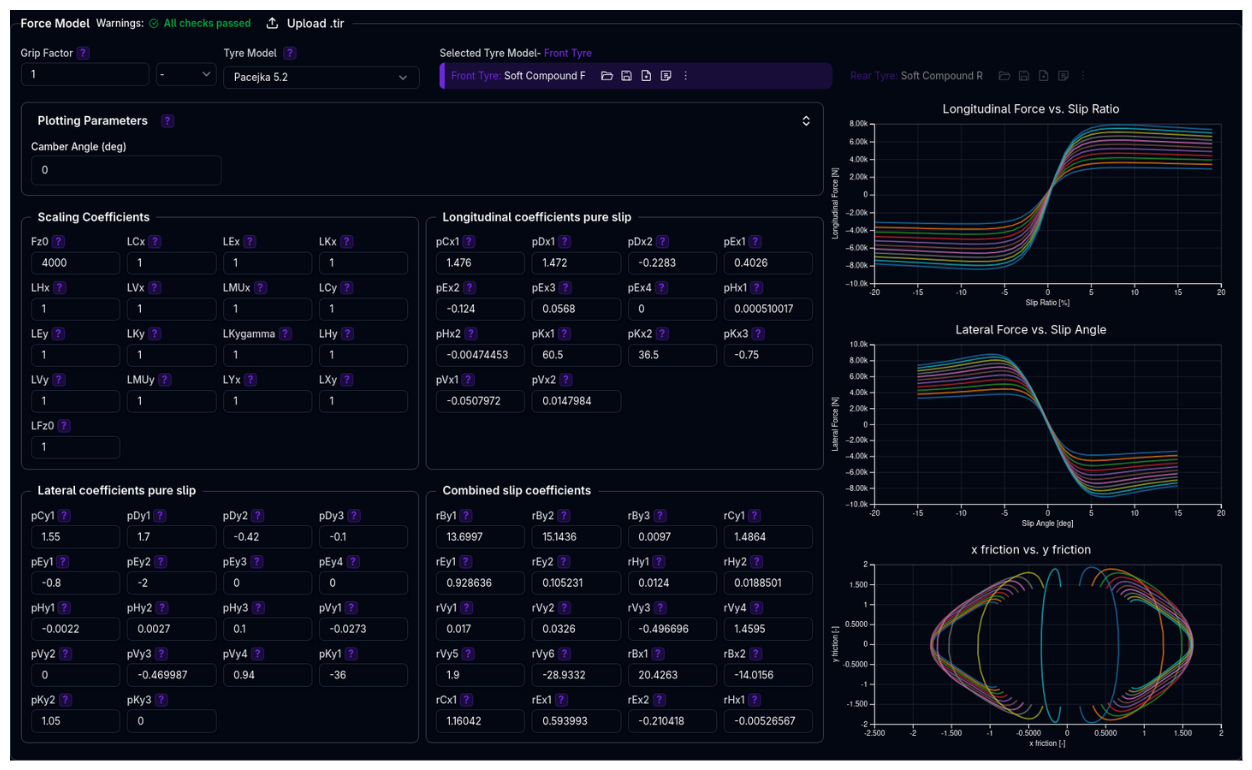Open the Tyre Model Pacejka 5.2 dropdown
This screenshot has width=1252, height=770.
click(x=321, y=77)
